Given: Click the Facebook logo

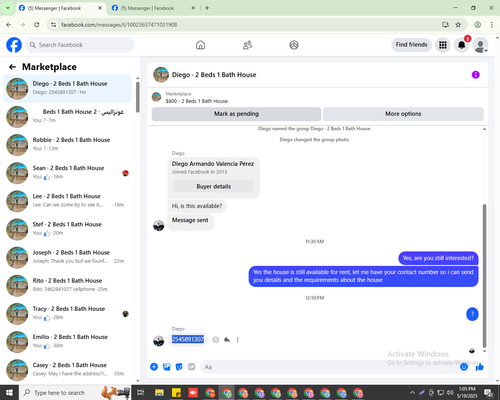Looking at the screenshot, I should tap(14, 45).
